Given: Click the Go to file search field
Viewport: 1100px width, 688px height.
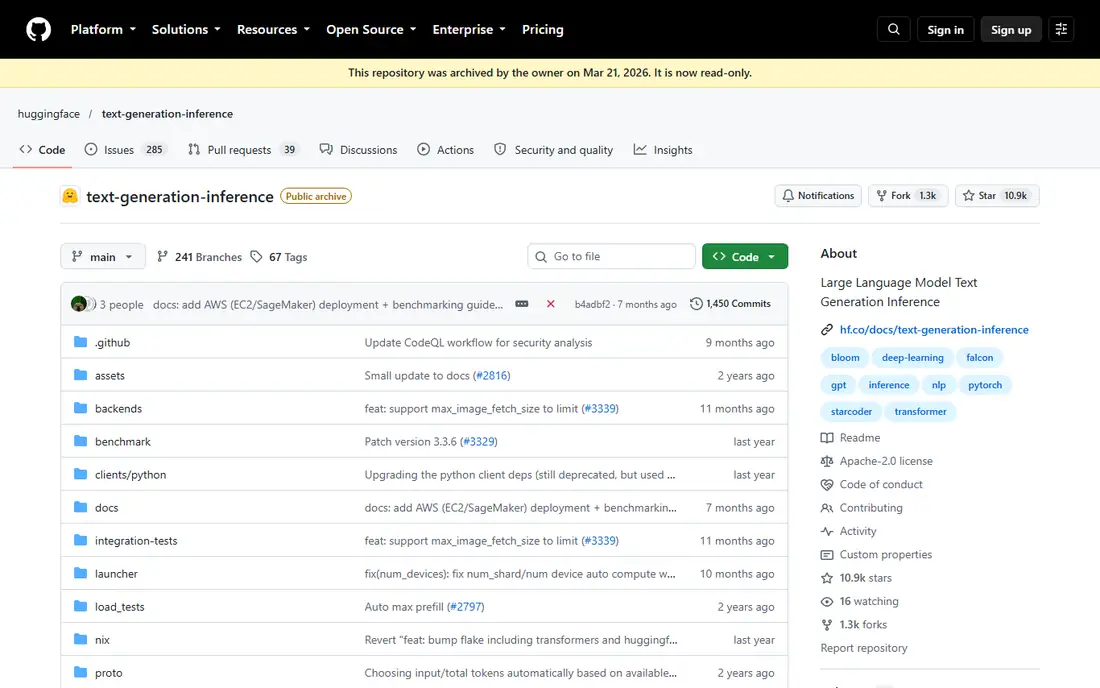Looking at the screenshot, I should [x=611, y=257].
